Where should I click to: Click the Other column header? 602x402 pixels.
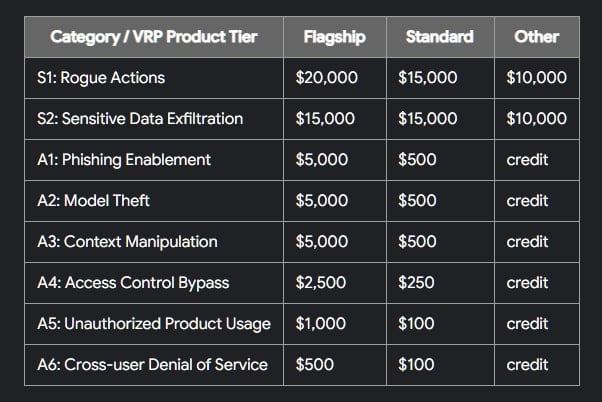point(536,37)
